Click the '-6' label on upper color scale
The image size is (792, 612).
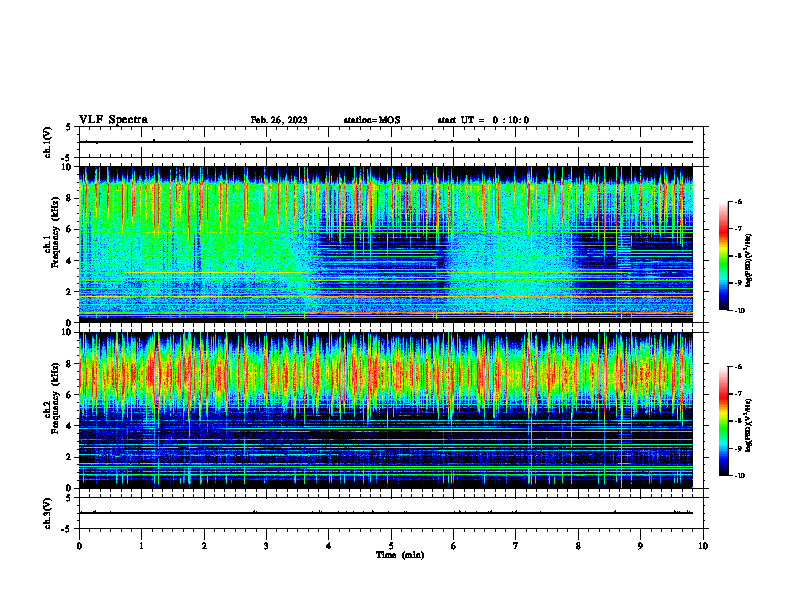coord(738,201)
